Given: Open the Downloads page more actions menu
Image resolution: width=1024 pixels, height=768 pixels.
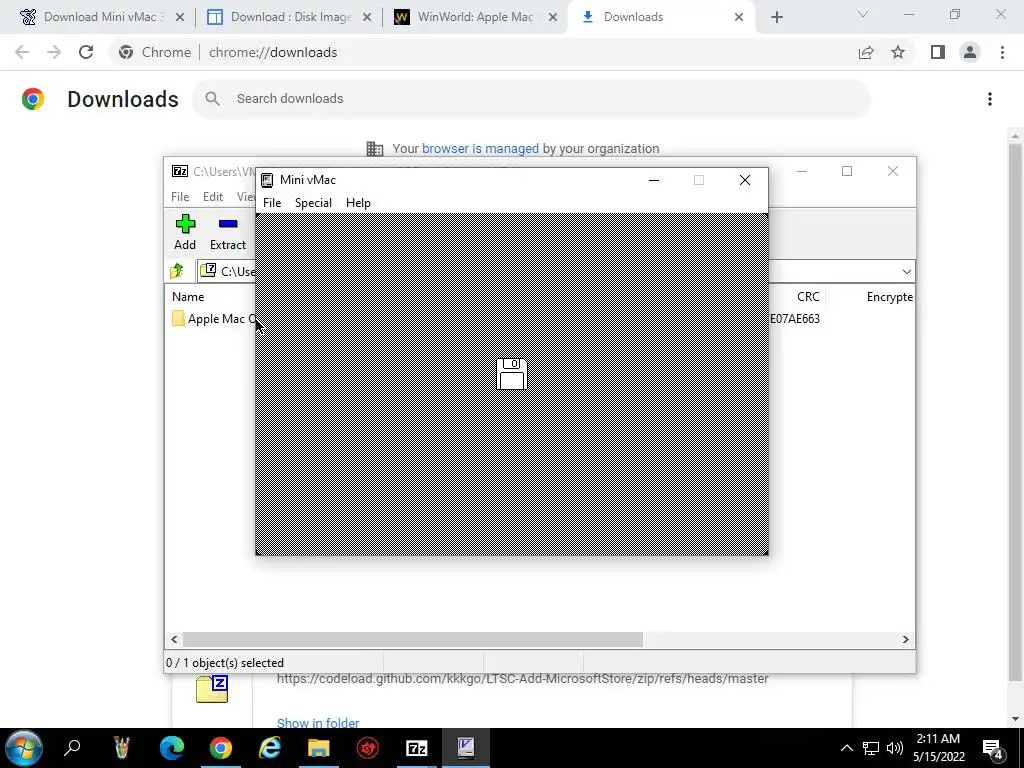Looking at the screenshot, I should [x=990, y=99].
